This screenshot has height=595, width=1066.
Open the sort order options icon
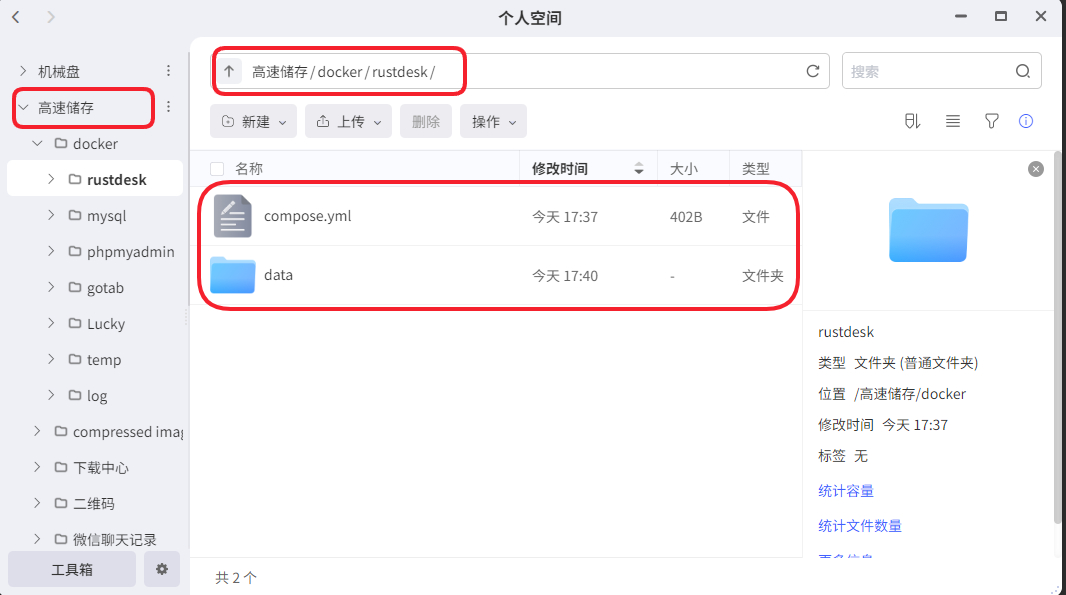click(912, 121)
